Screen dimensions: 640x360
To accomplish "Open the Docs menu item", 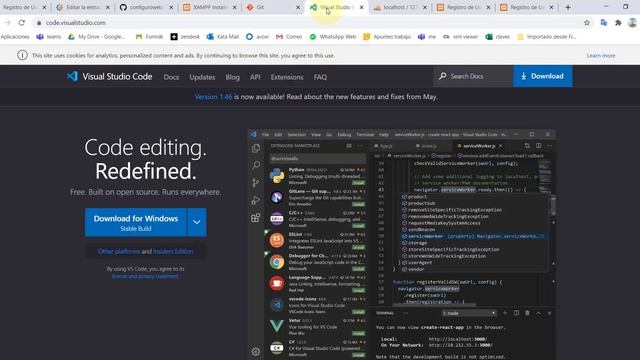I will click(171, 77).
